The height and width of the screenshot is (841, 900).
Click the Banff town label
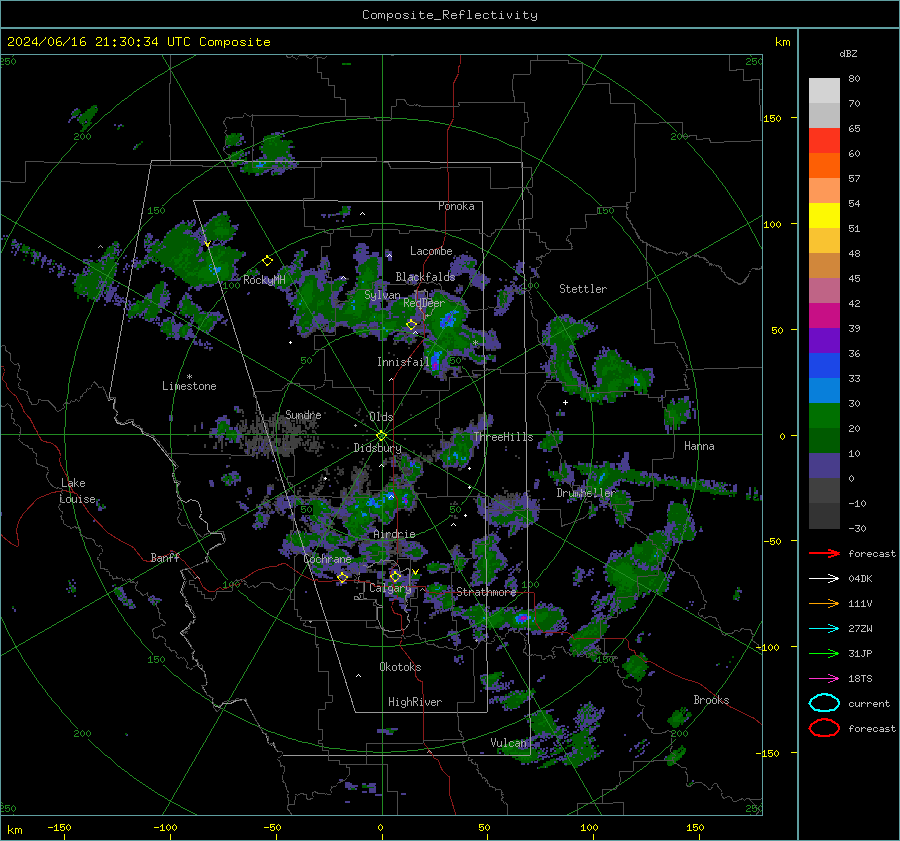point(165,558)
